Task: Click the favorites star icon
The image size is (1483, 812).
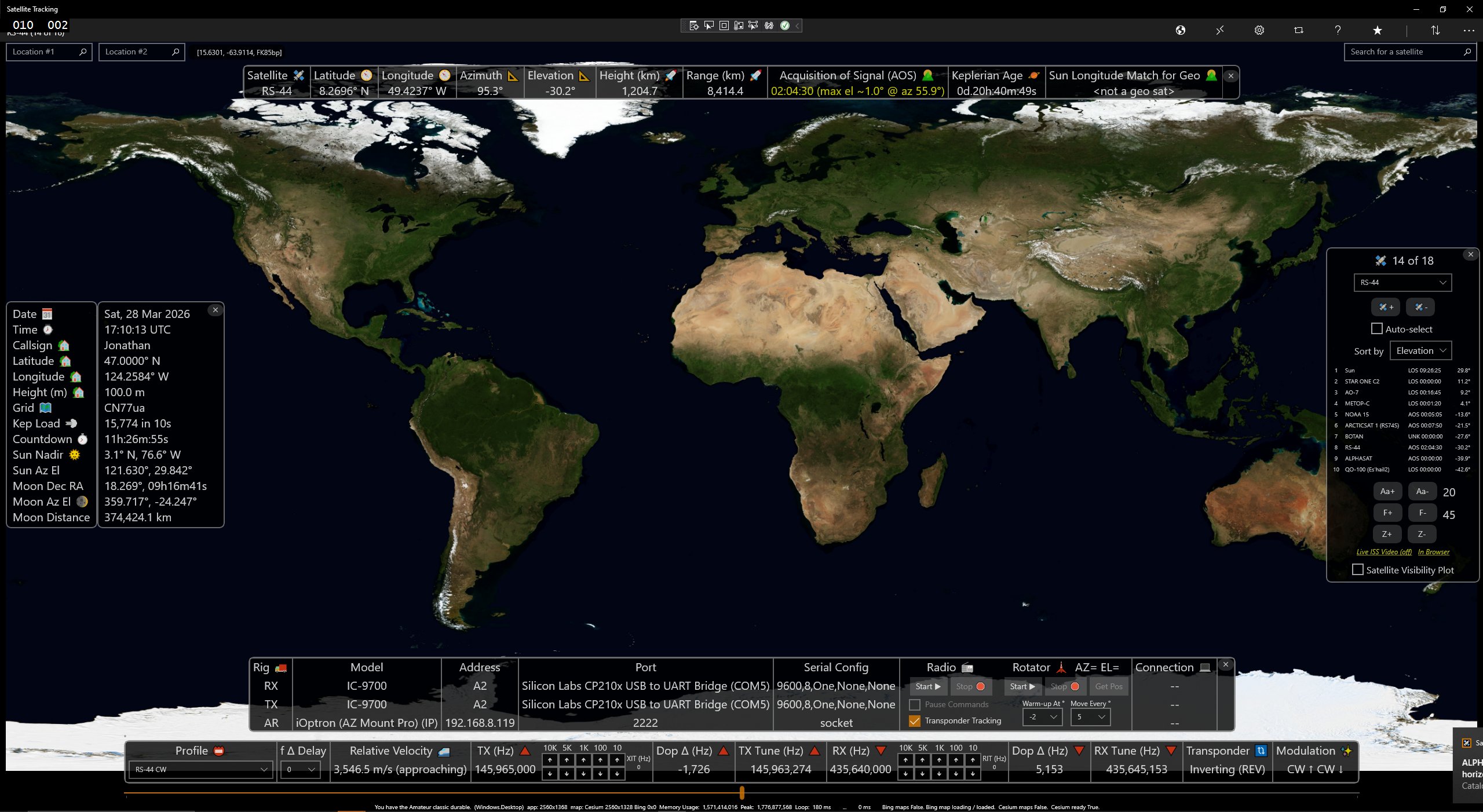Action: click(x=1377, y=30)
